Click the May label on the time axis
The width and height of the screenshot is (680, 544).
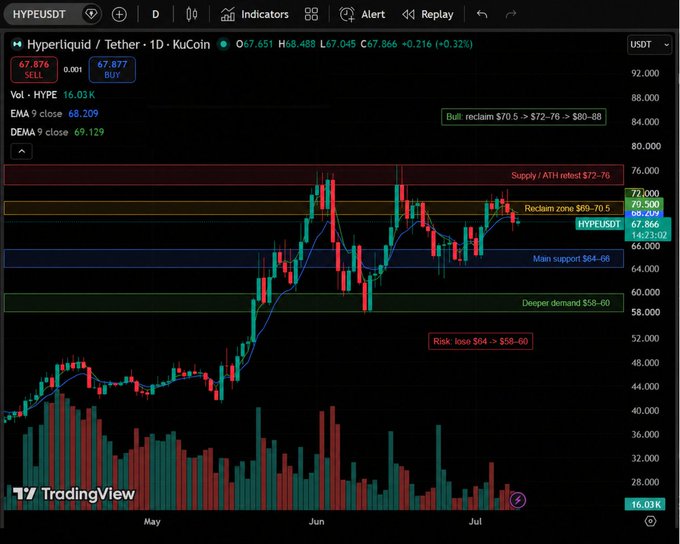152,521
